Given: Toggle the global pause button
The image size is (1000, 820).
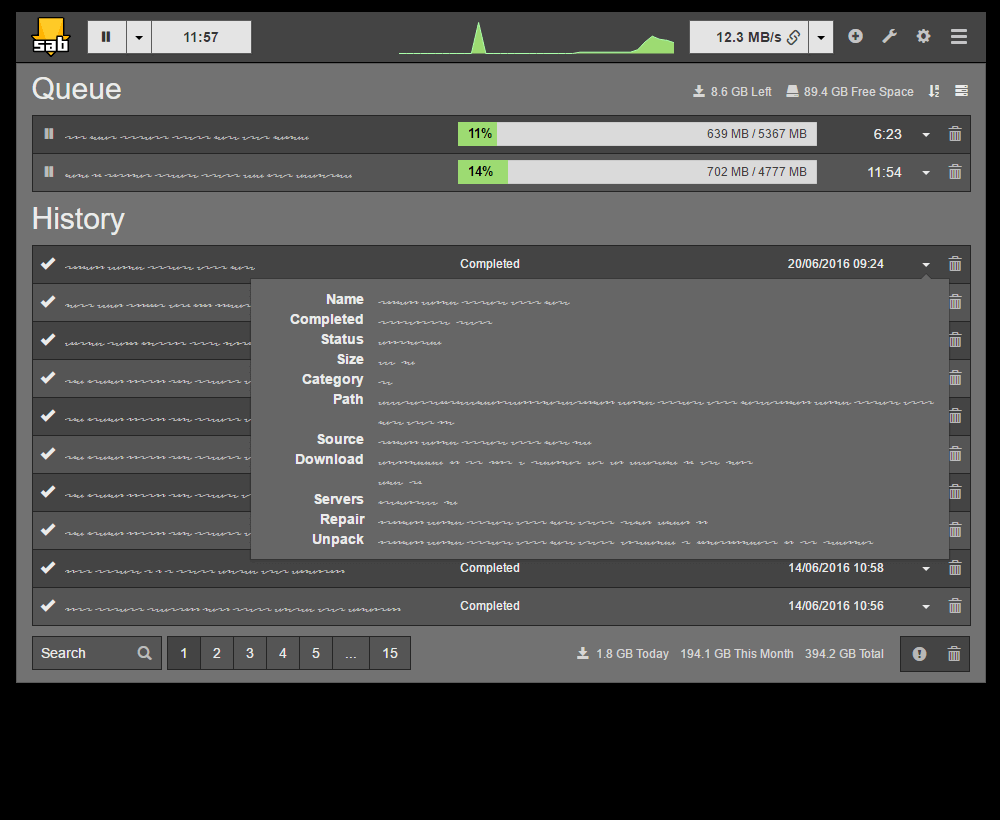Looking at the screenshot, I should tap(107, 37).
